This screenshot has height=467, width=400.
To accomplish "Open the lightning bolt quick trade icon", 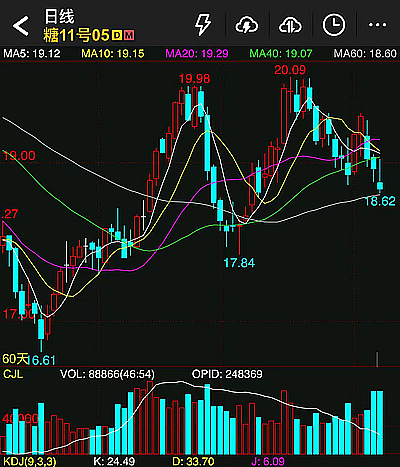I will [x=203, y=25].
